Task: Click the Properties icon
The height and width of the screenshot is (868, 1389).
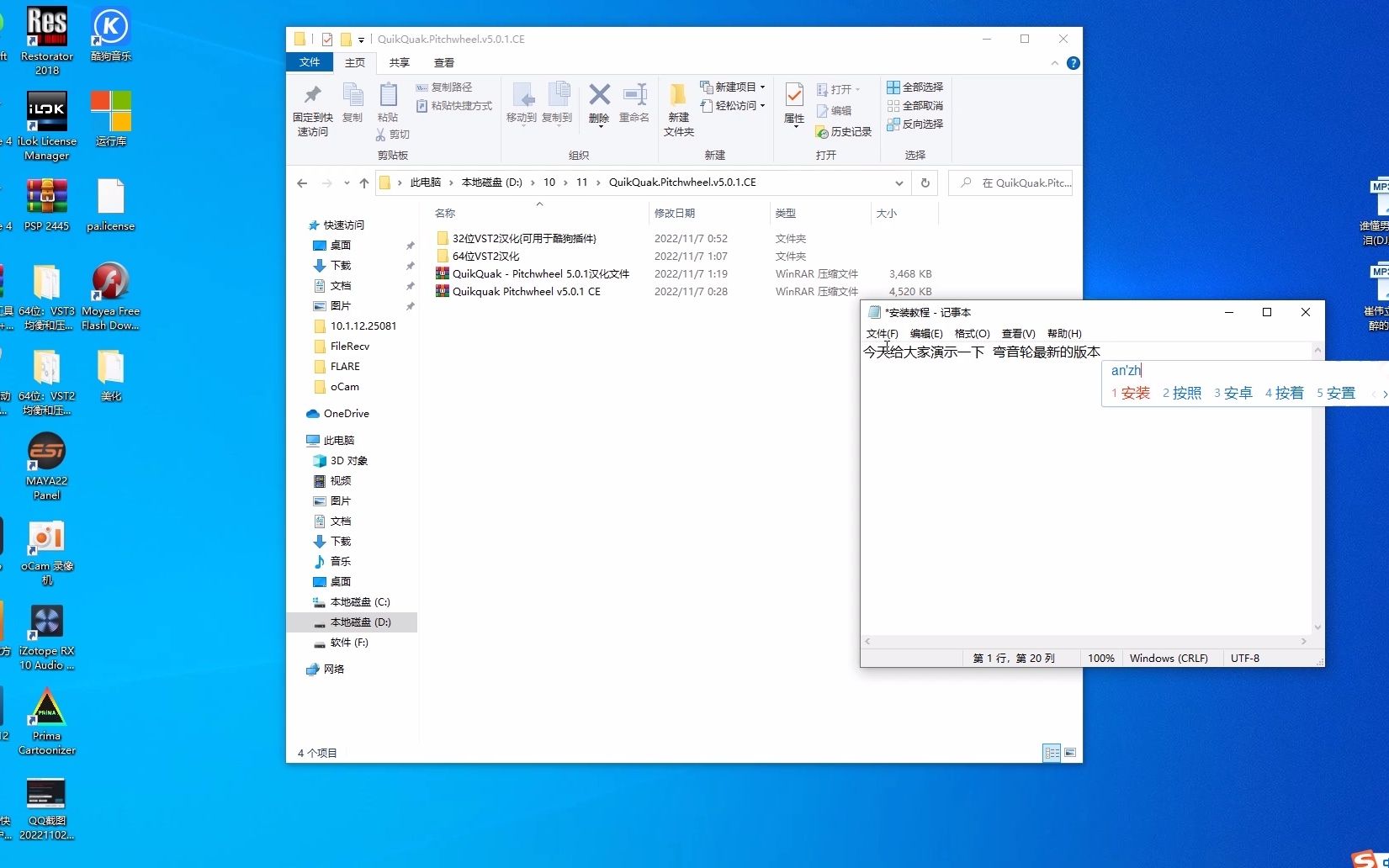Action: coord(794,104)
